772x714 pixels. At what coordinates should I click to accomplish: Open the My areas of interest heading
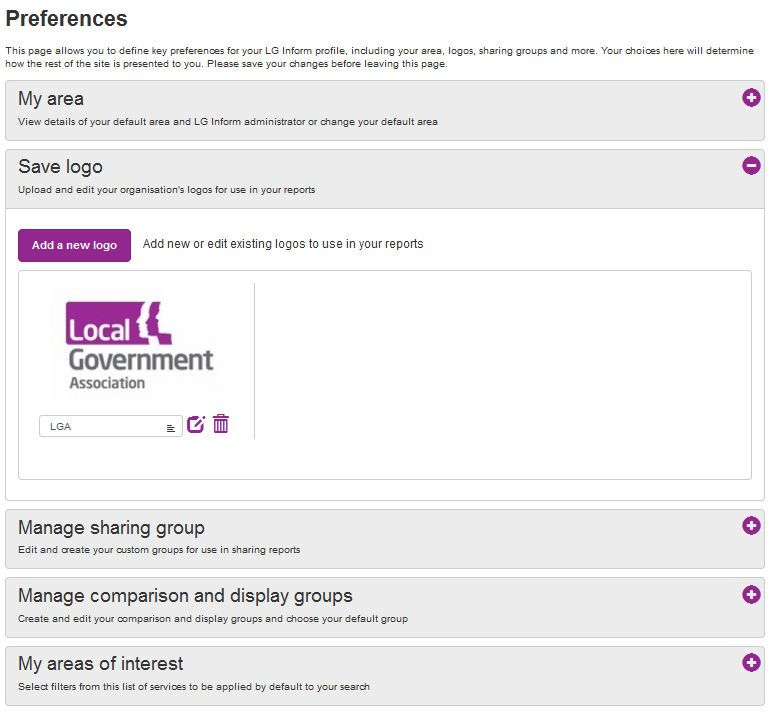coord(100,664)
